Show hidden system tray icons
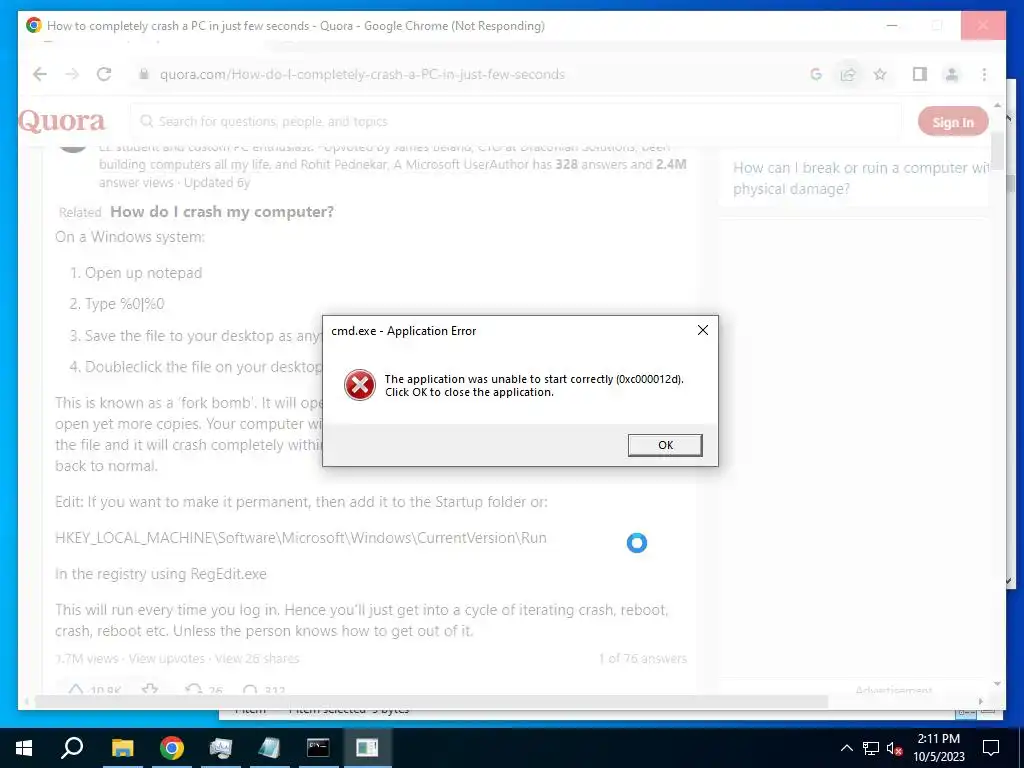 click(x=846, y=748)
